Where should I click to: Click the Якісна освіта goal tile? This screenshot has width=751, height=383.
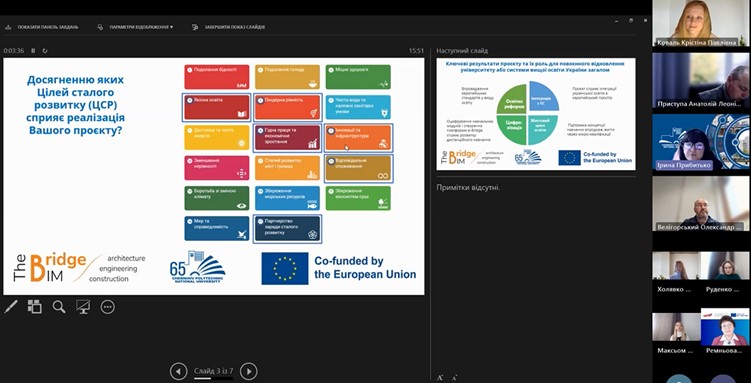[x=217, y=107]
